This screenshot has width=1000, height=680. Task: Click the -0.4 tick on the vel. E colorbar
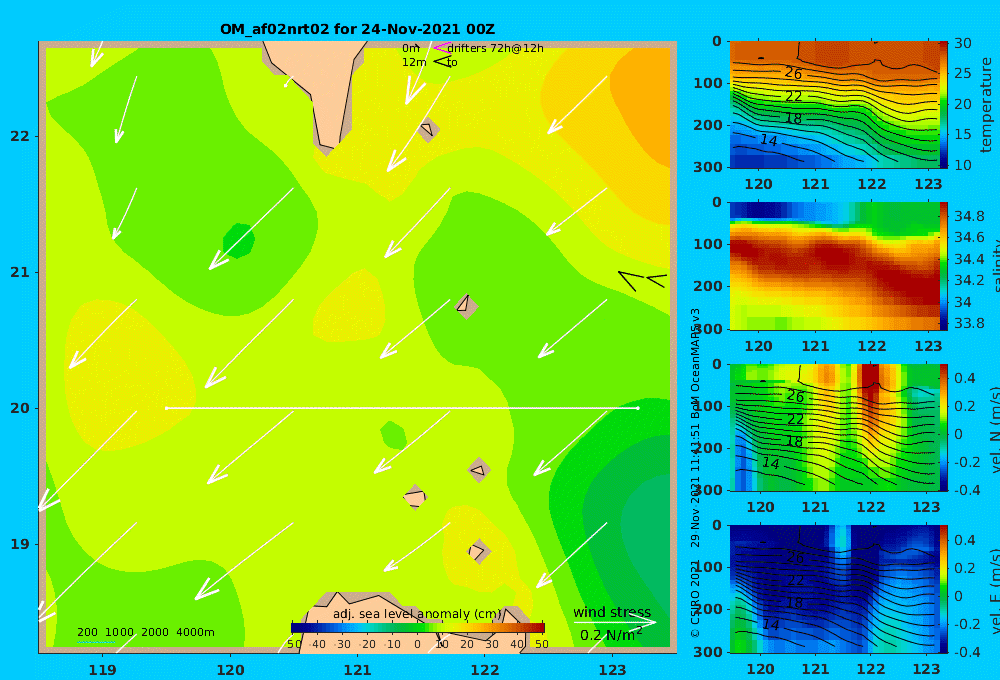click(967, 651)
